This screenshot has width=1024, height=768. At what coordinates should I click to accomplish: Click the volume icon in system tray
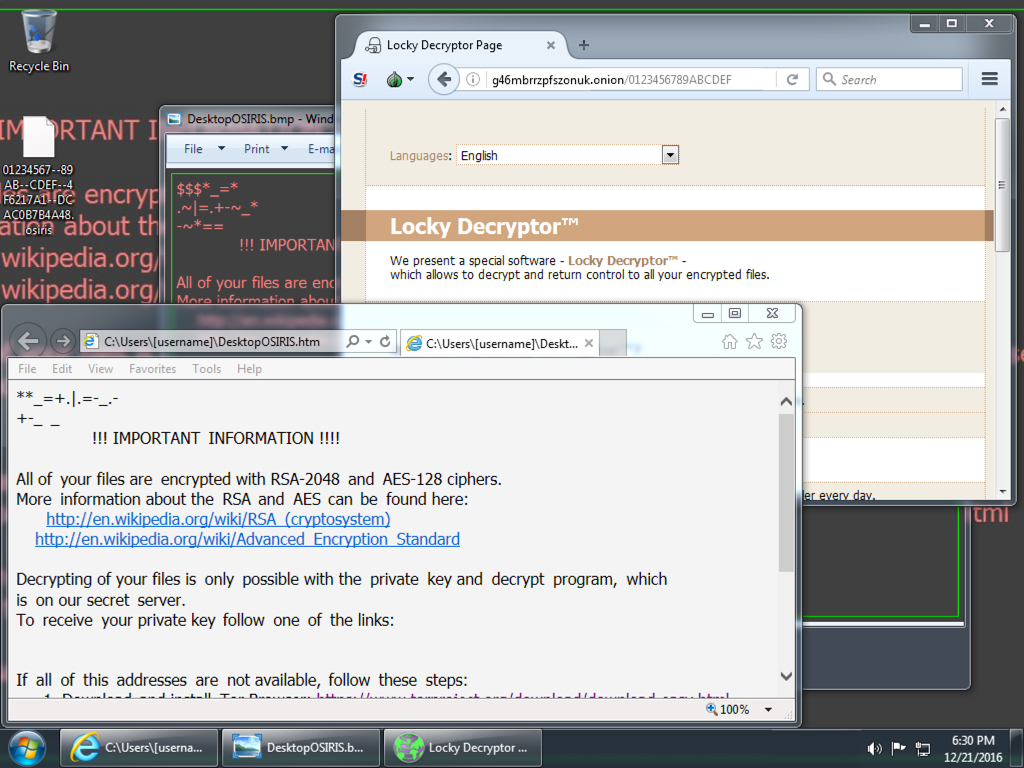[875, 748]
